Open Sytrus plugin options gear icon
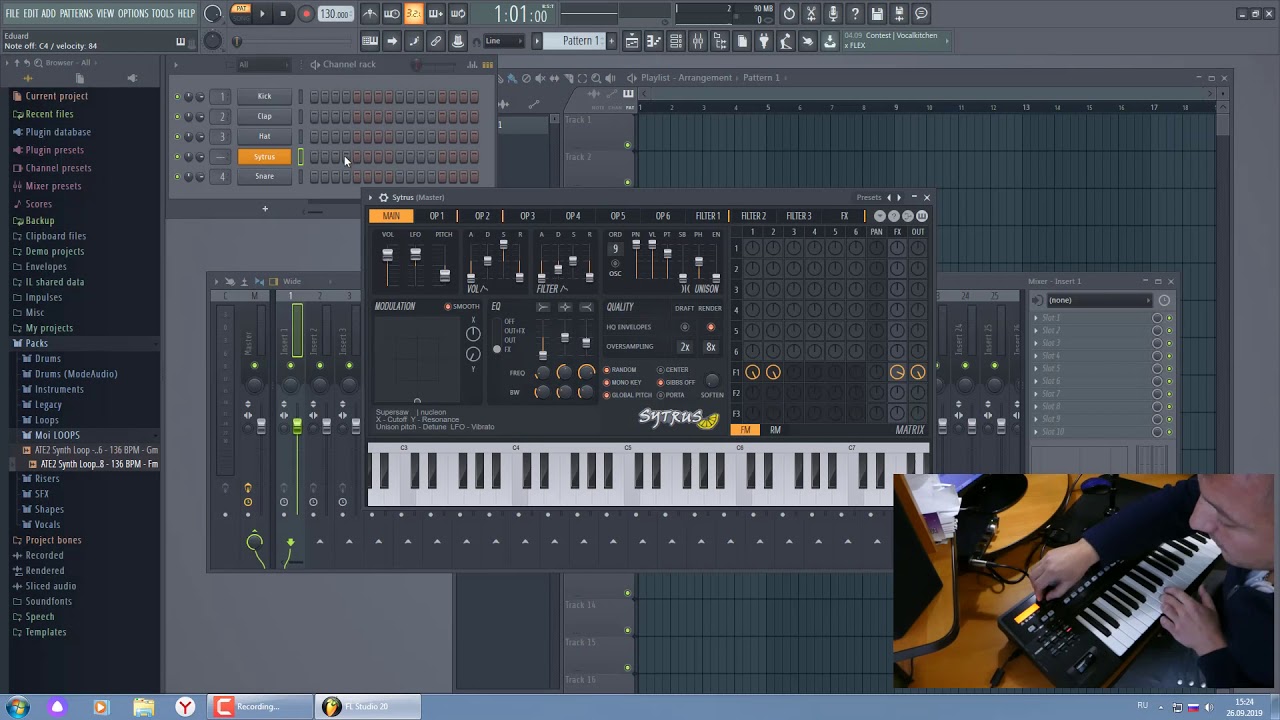The image size is (1280, 720). (382, 198)
